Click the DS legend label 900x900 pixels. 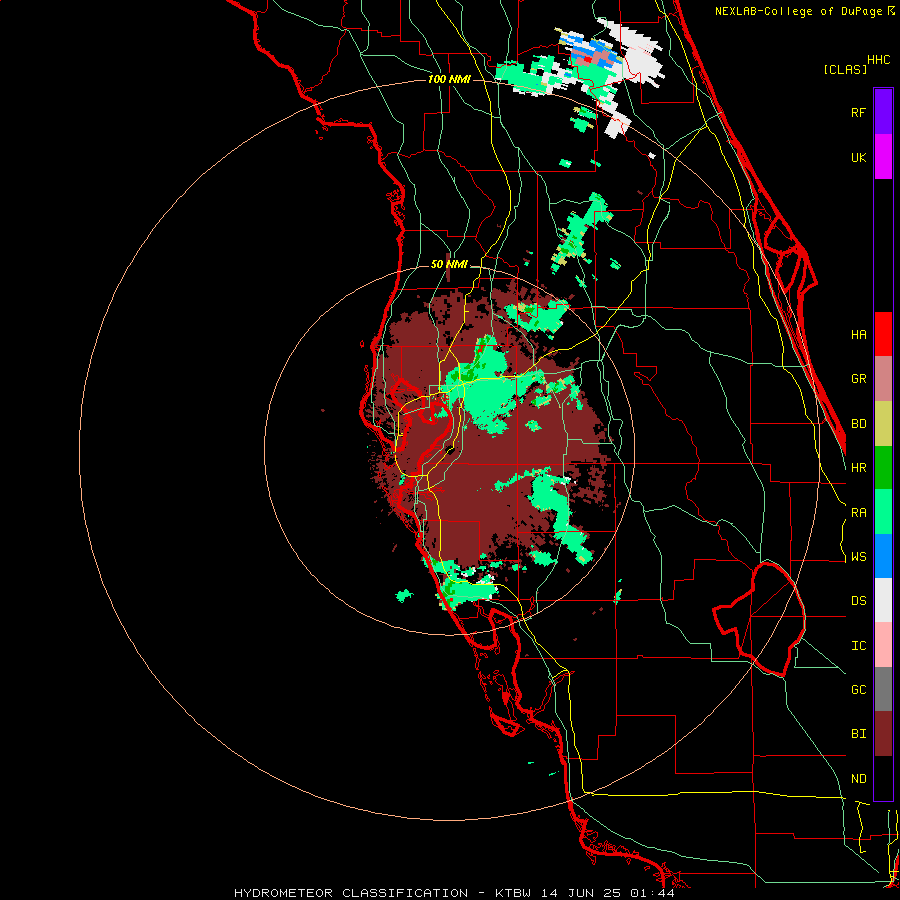pos(858,600)
